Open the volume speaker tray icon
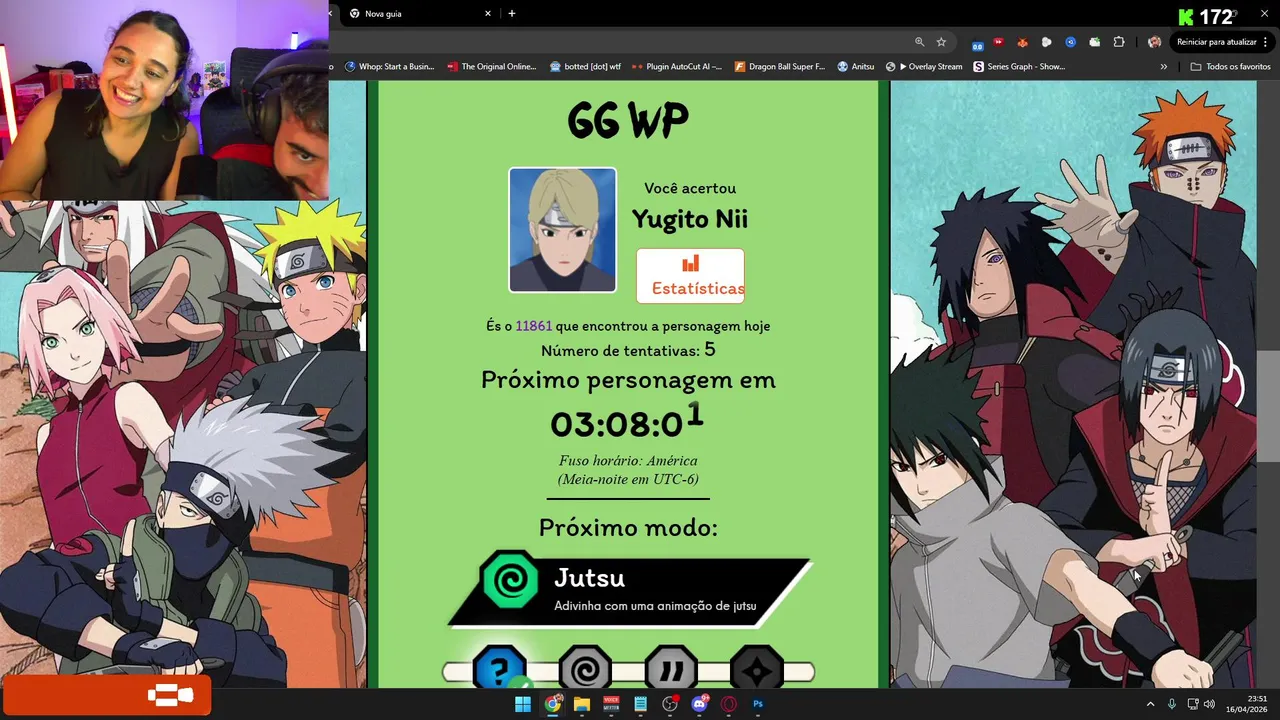The image size is (1280, 720). [1209, 704]
